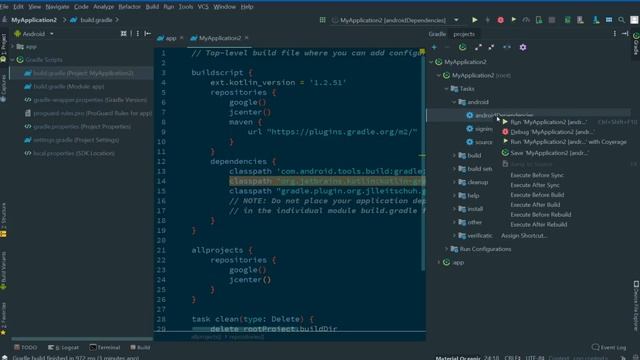Click the red Debug bug icon in the main toolbar
The image size is (640, 360).
[500, 20]
